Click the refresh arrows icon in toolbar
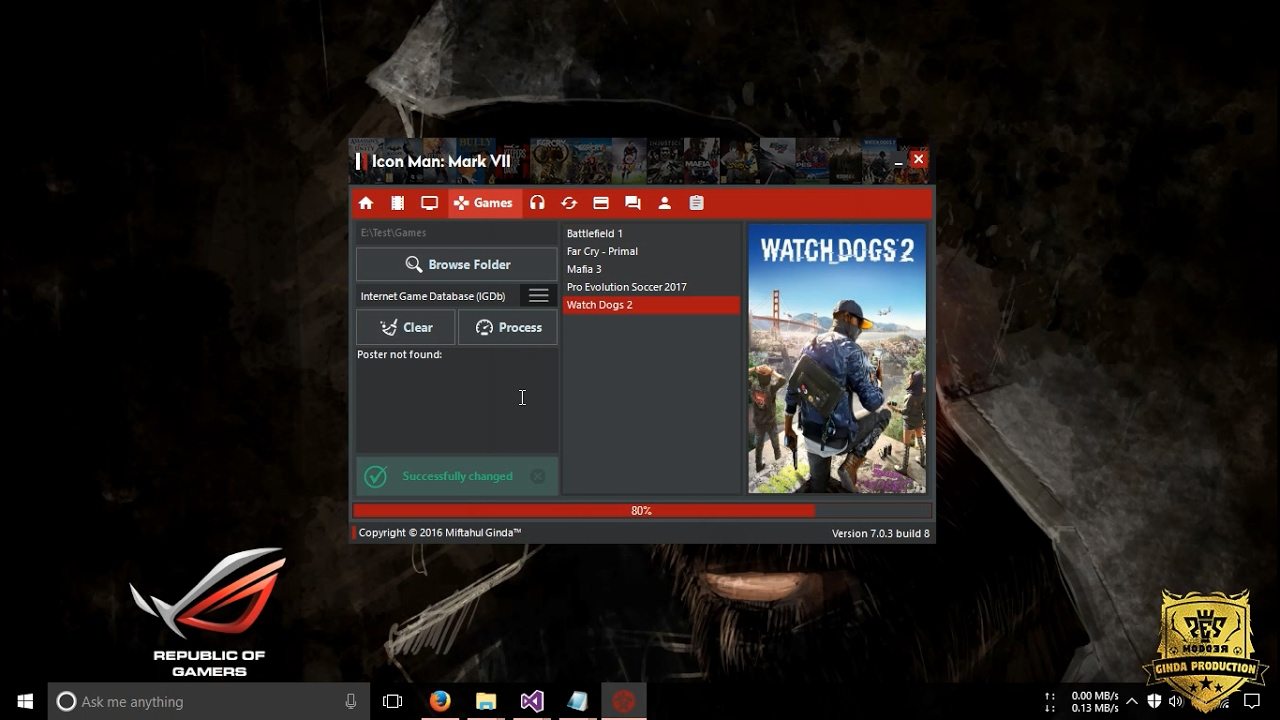Viewport: 1280px width, 720px height. click(x=569, y=203)
